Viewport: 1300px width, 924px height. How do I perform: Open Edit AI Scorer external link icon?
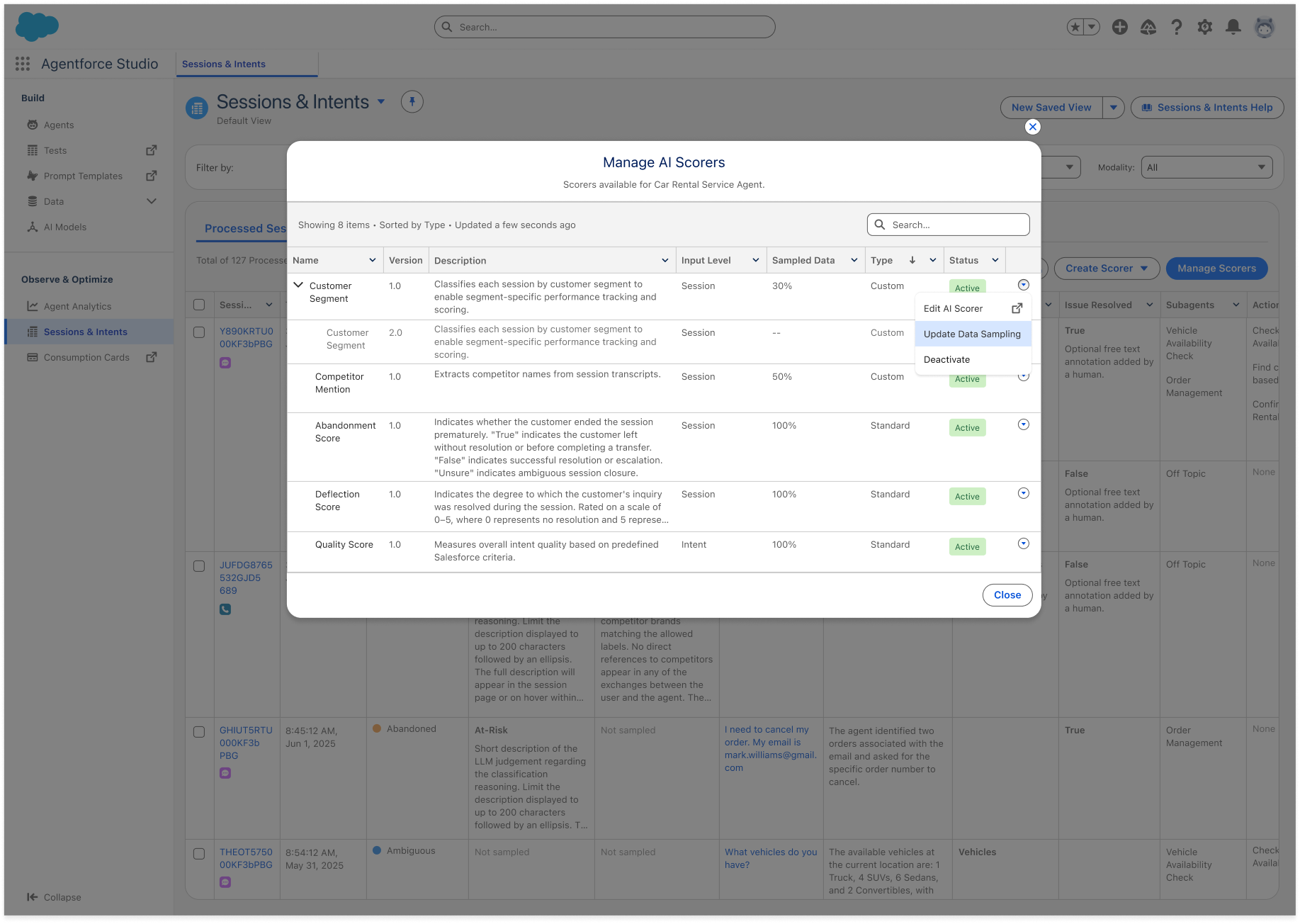(x=1017, y=308)
